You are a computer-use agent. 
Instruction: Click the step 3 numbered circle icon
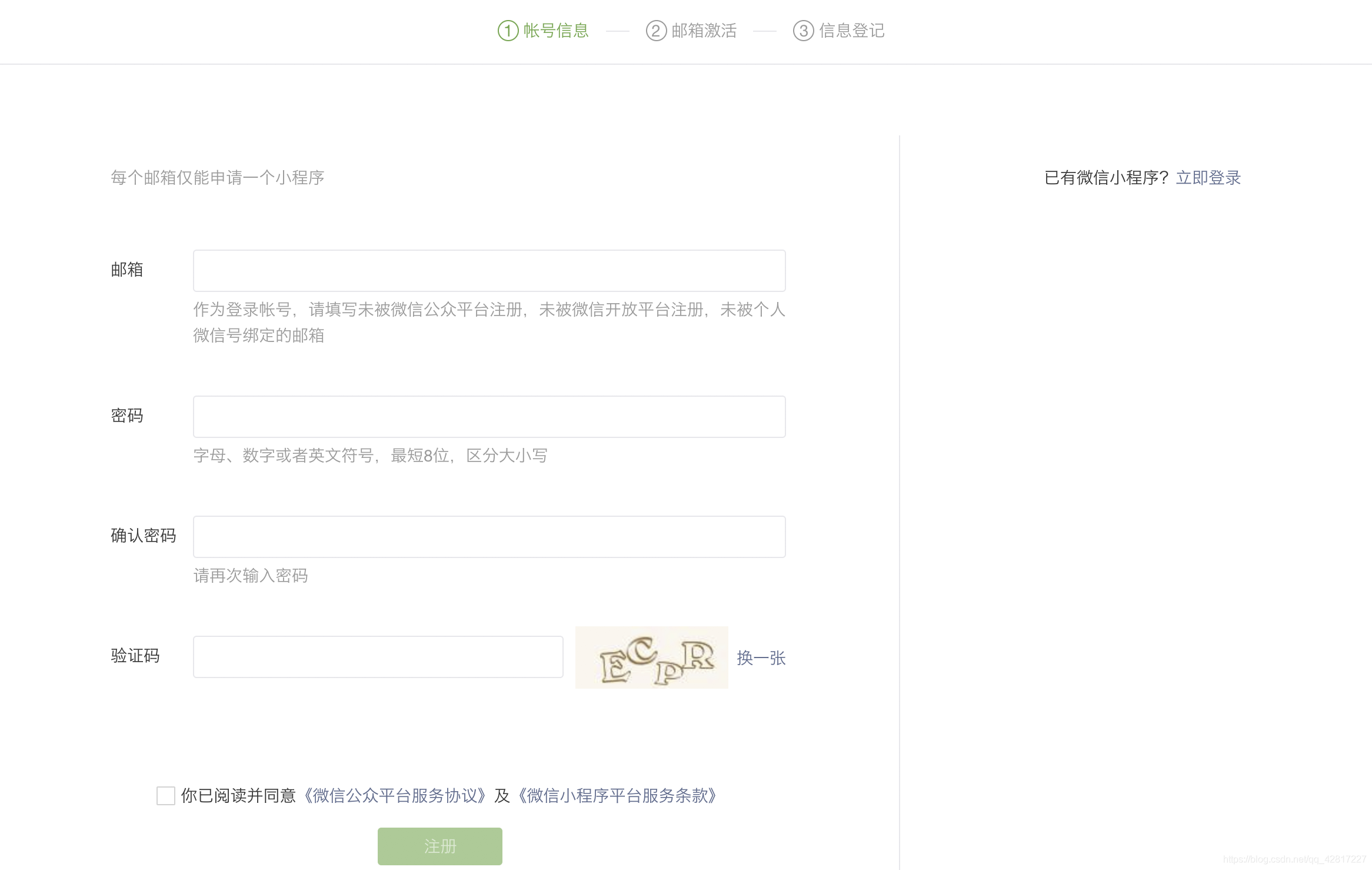802,31
